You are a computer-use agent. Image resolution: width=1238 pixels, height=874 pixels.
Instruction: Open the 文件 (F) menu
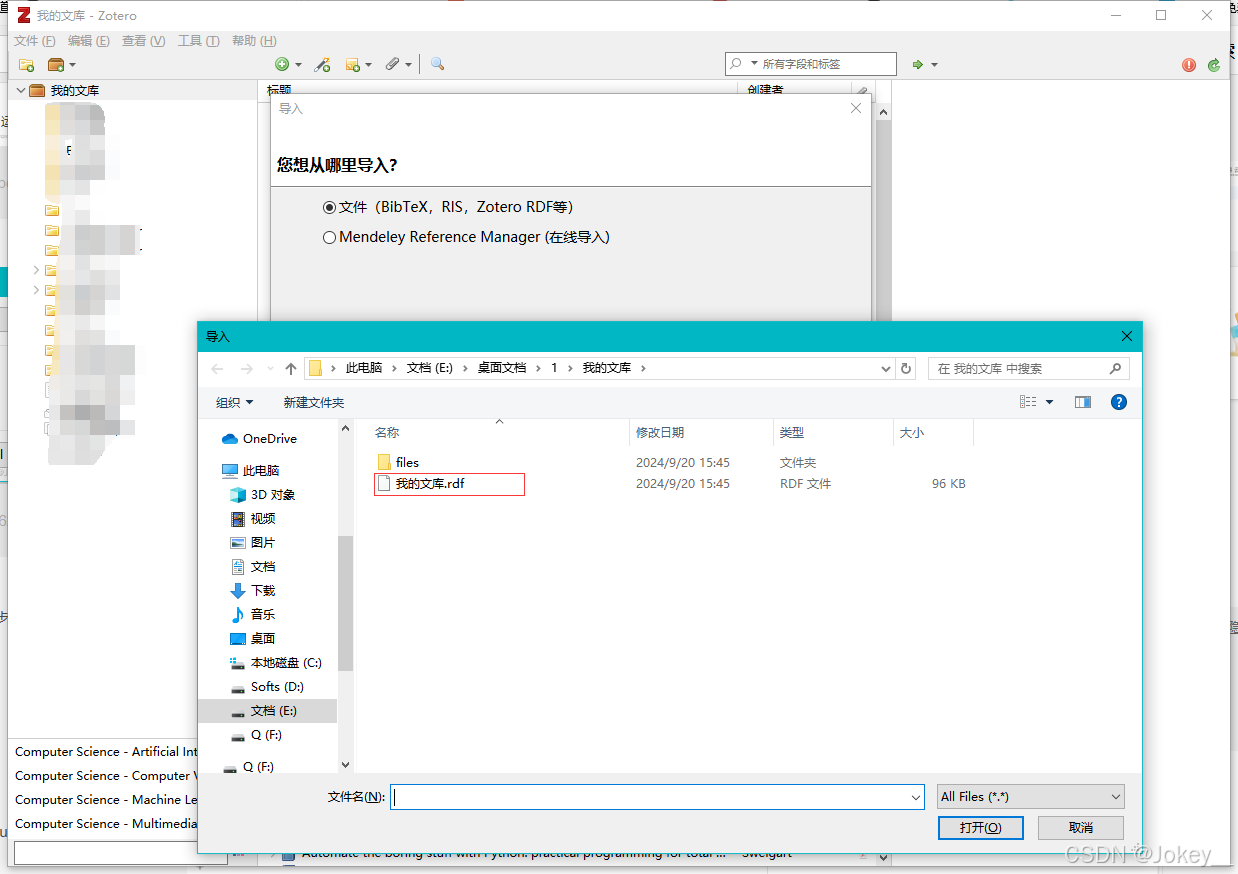tap(34, 41)
